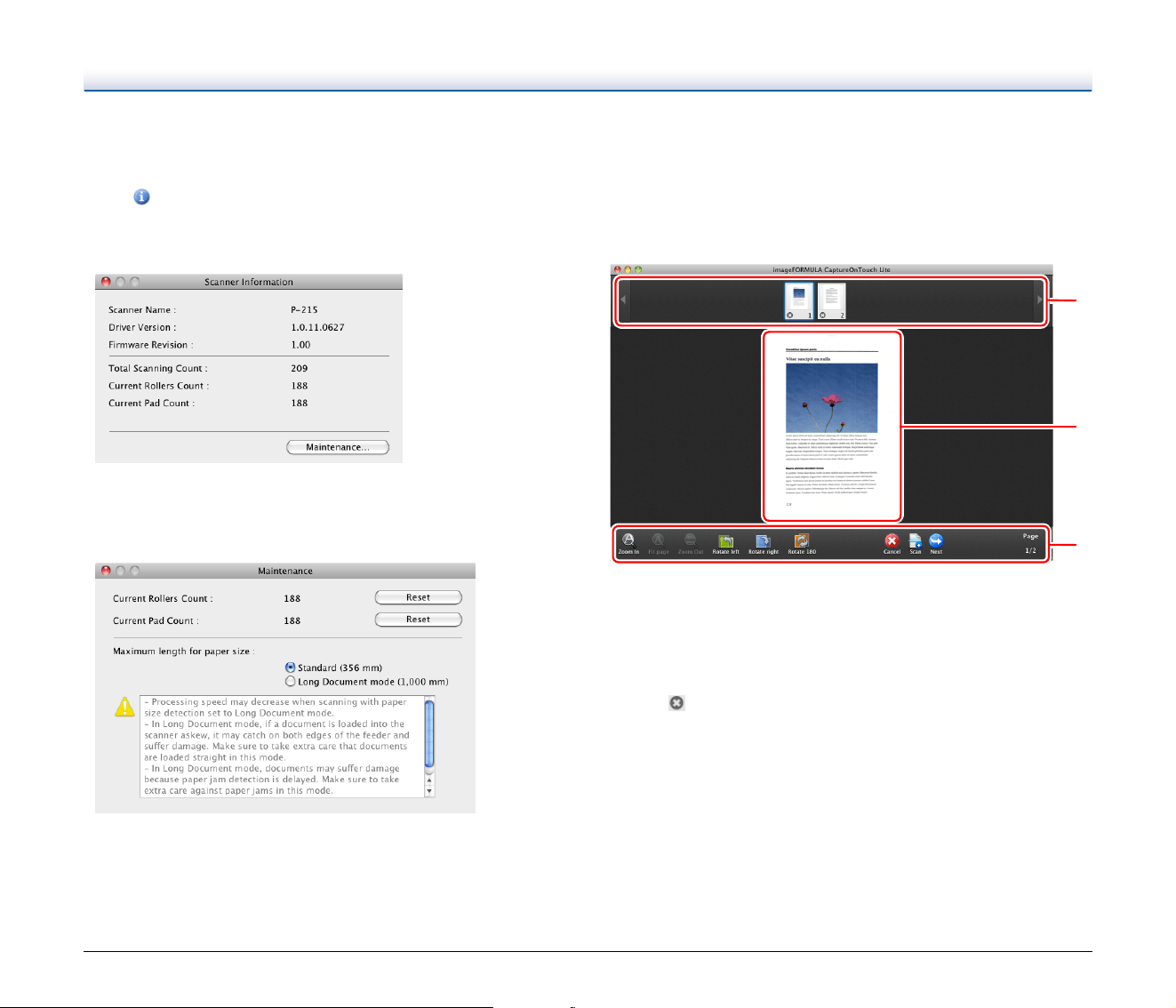This screenshot has height=1008, width=1176.
Task: Click the 'Maximum length for paper size' label
Action: (x=184, y=652)
